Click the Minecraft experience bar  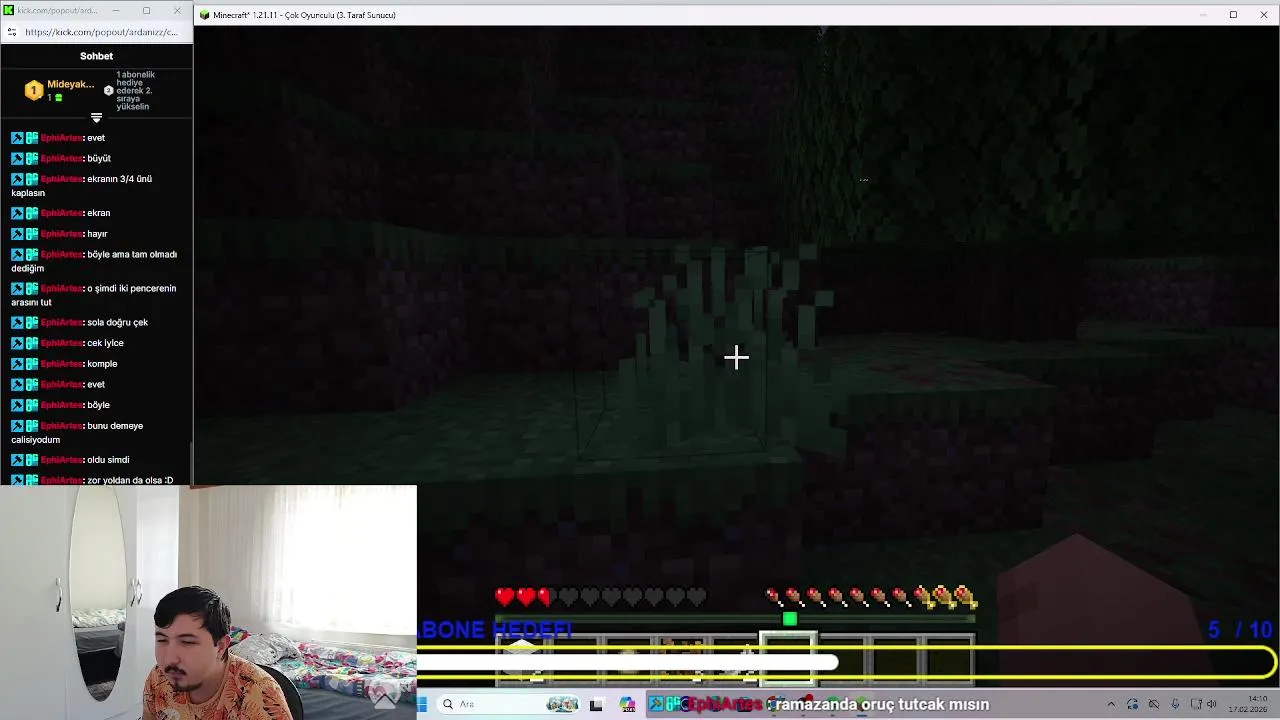pyautogui.click(x=735, y=619)
